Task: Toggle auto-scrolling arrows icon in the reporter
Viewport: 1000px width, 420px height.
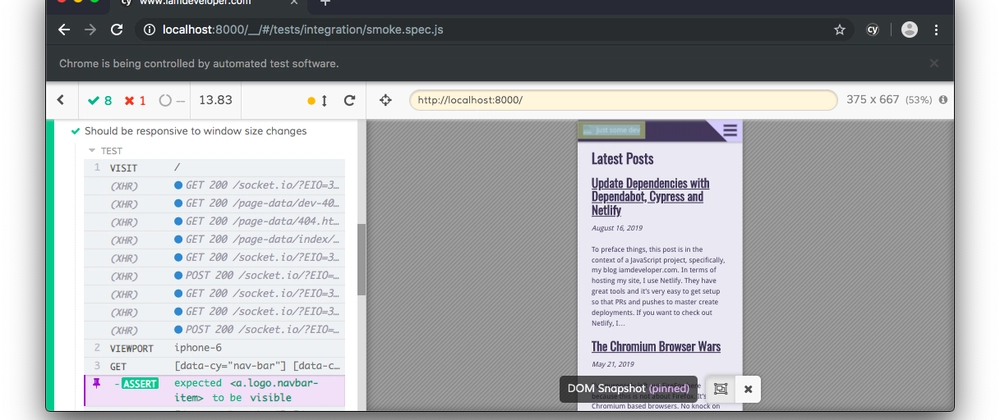Action: 324,100
